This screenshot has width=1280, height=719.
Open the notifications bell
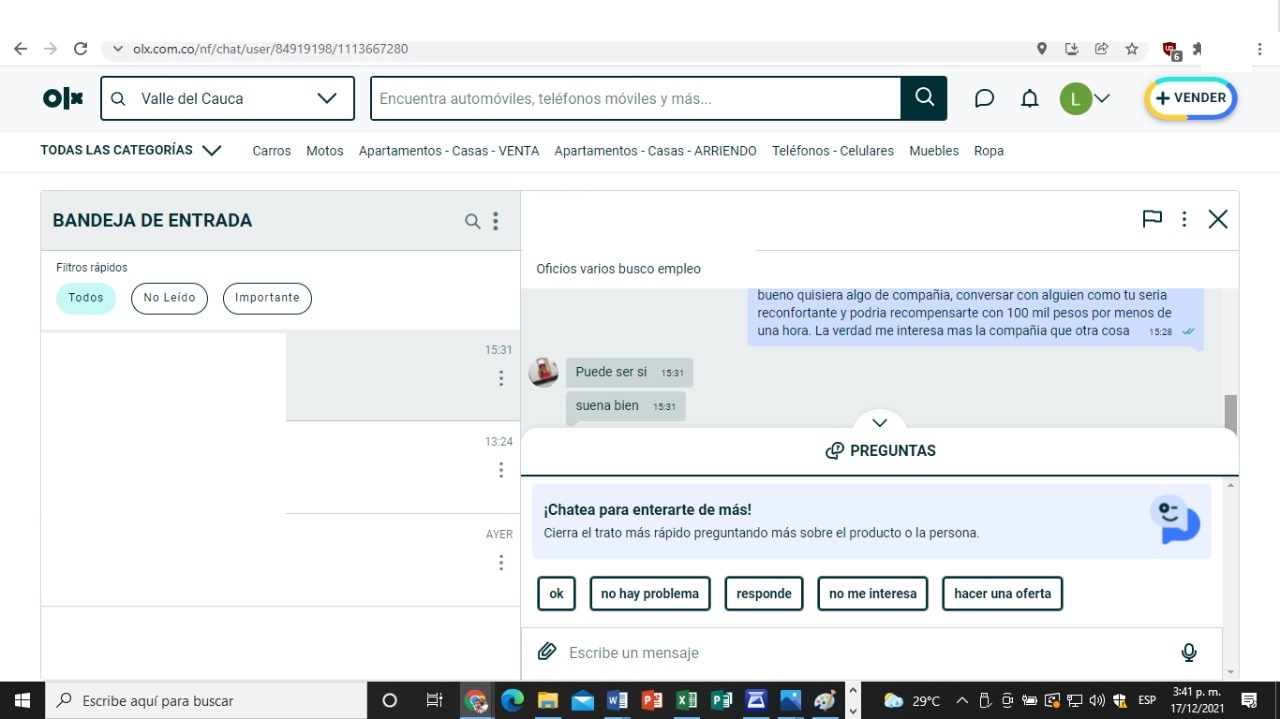[x=1029, y=98]
